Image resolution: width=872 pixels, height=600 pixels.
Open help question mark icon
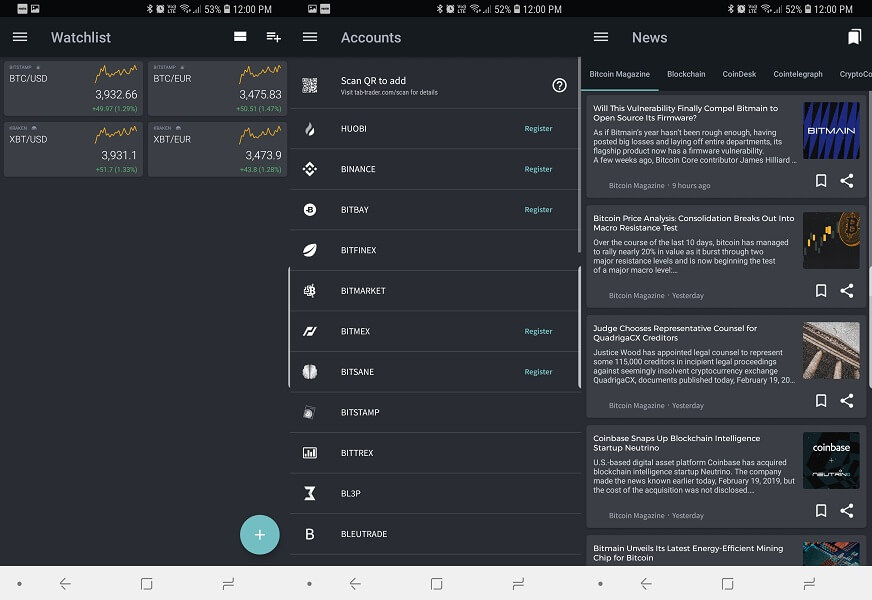coord(559,85)
